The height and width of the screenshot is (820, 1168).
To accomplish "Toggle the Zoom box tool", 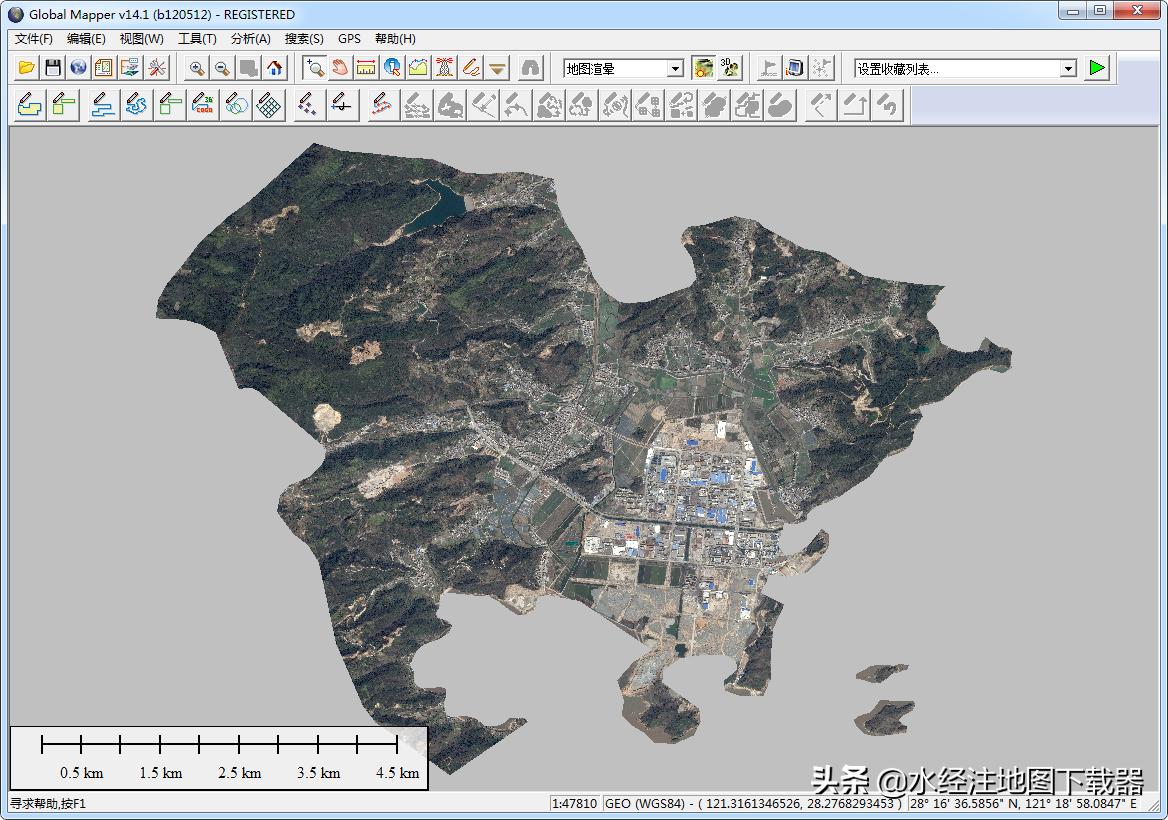I will (x=315, y=68).
